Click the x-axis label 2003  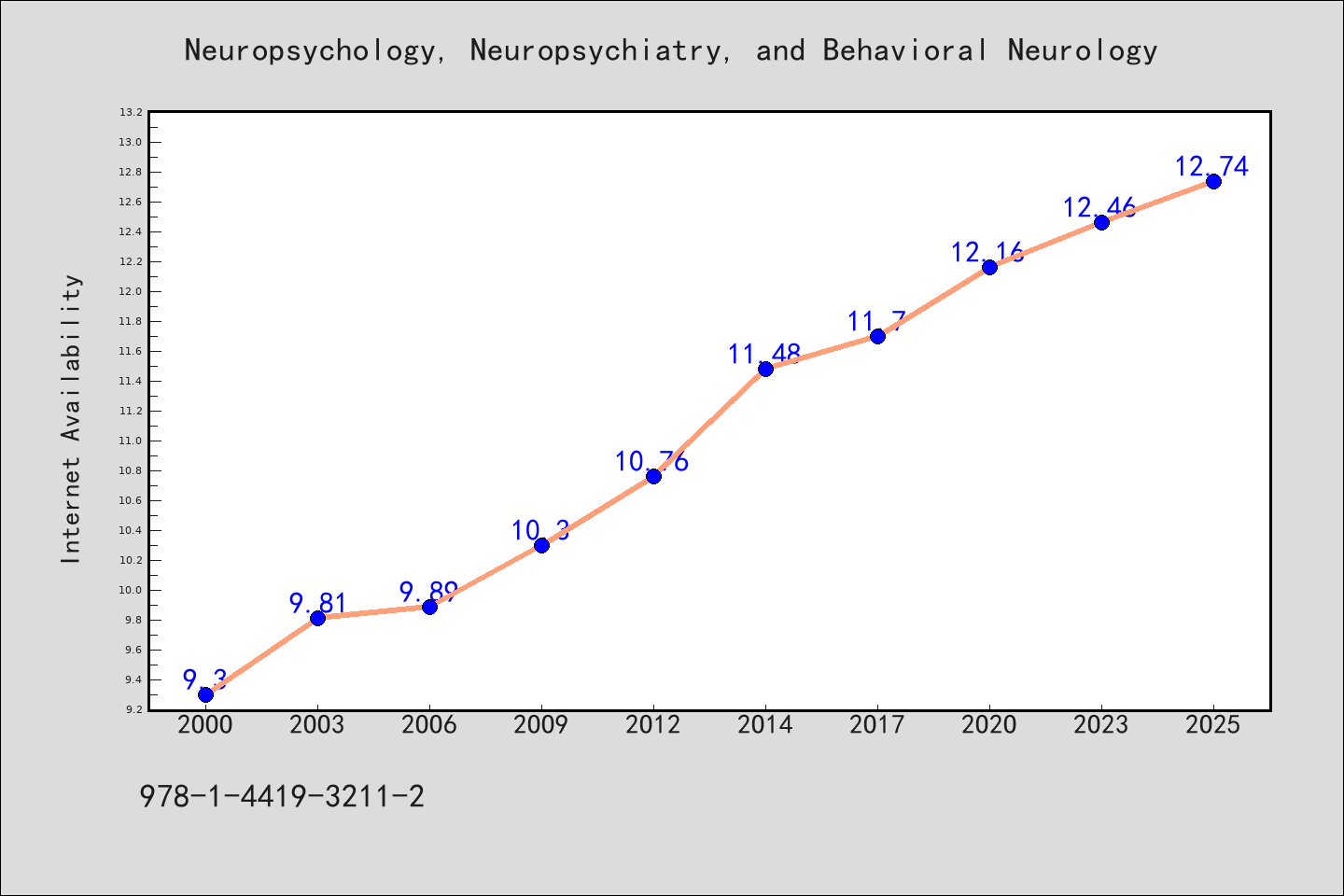pos(317,725)
